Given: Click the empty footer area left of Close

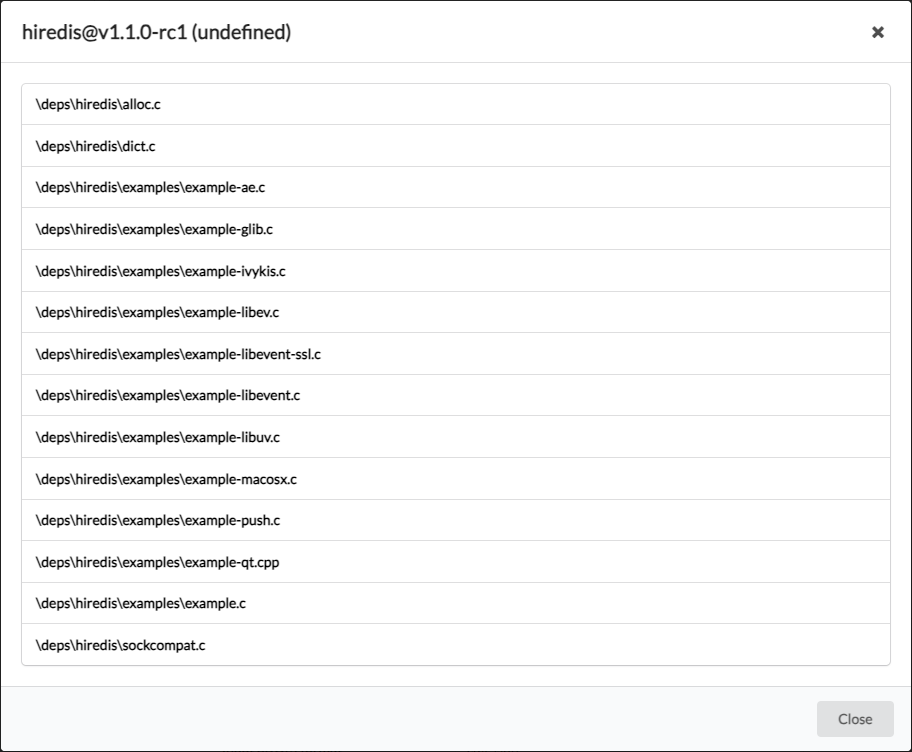Looking at the screenshot, I should [400, 719].
